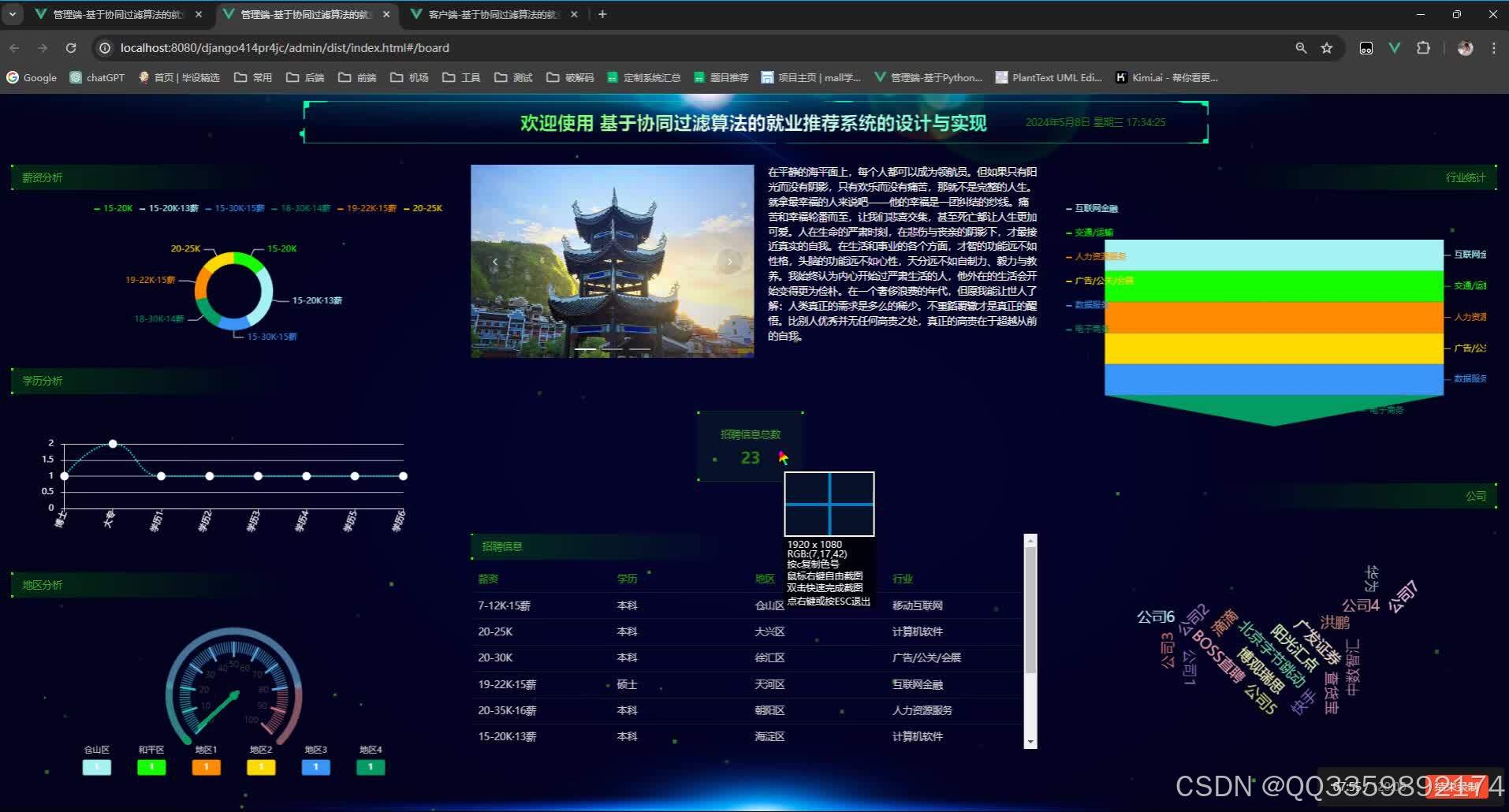1509x812 pixels.
Task: Open the Kimi.ai bookmark
Action: pos(1167,77)
